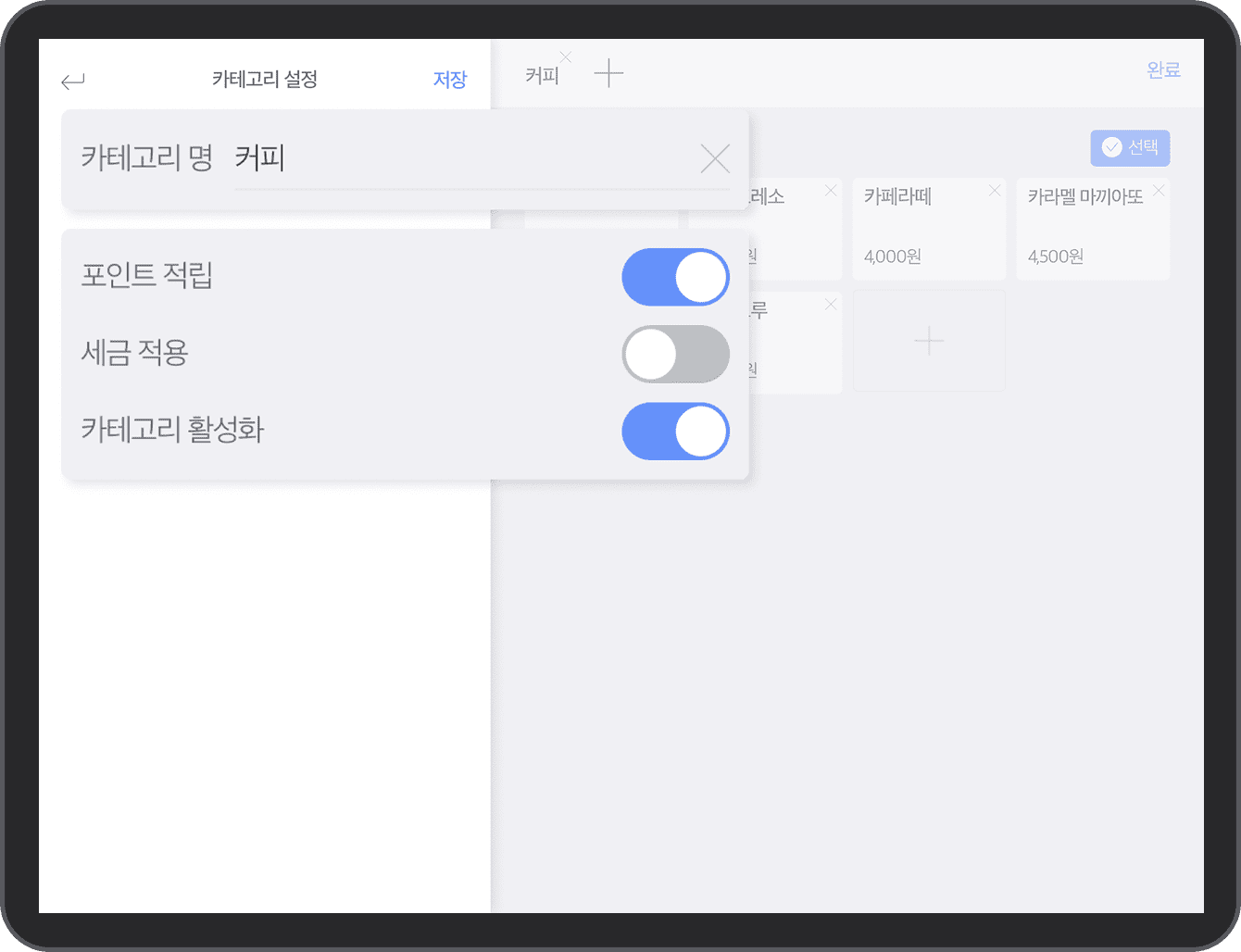The image size is (1241, 952).
Task: Enable the 세금 적용 switch
Action: pyautogui.click(x=675, y=354)
